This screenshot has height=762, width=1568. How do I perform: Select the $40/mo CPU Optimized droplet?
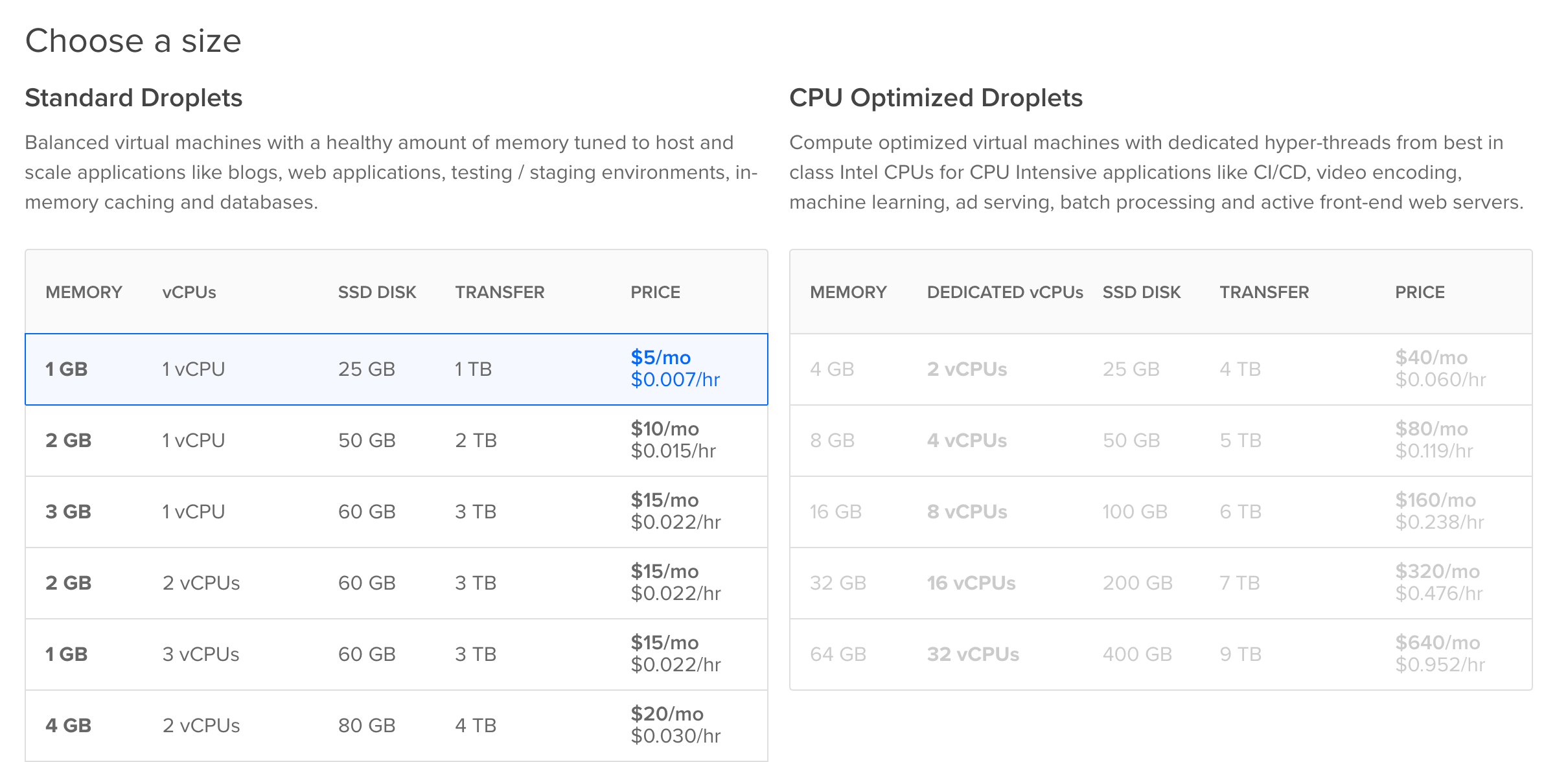coord(1160,369)
